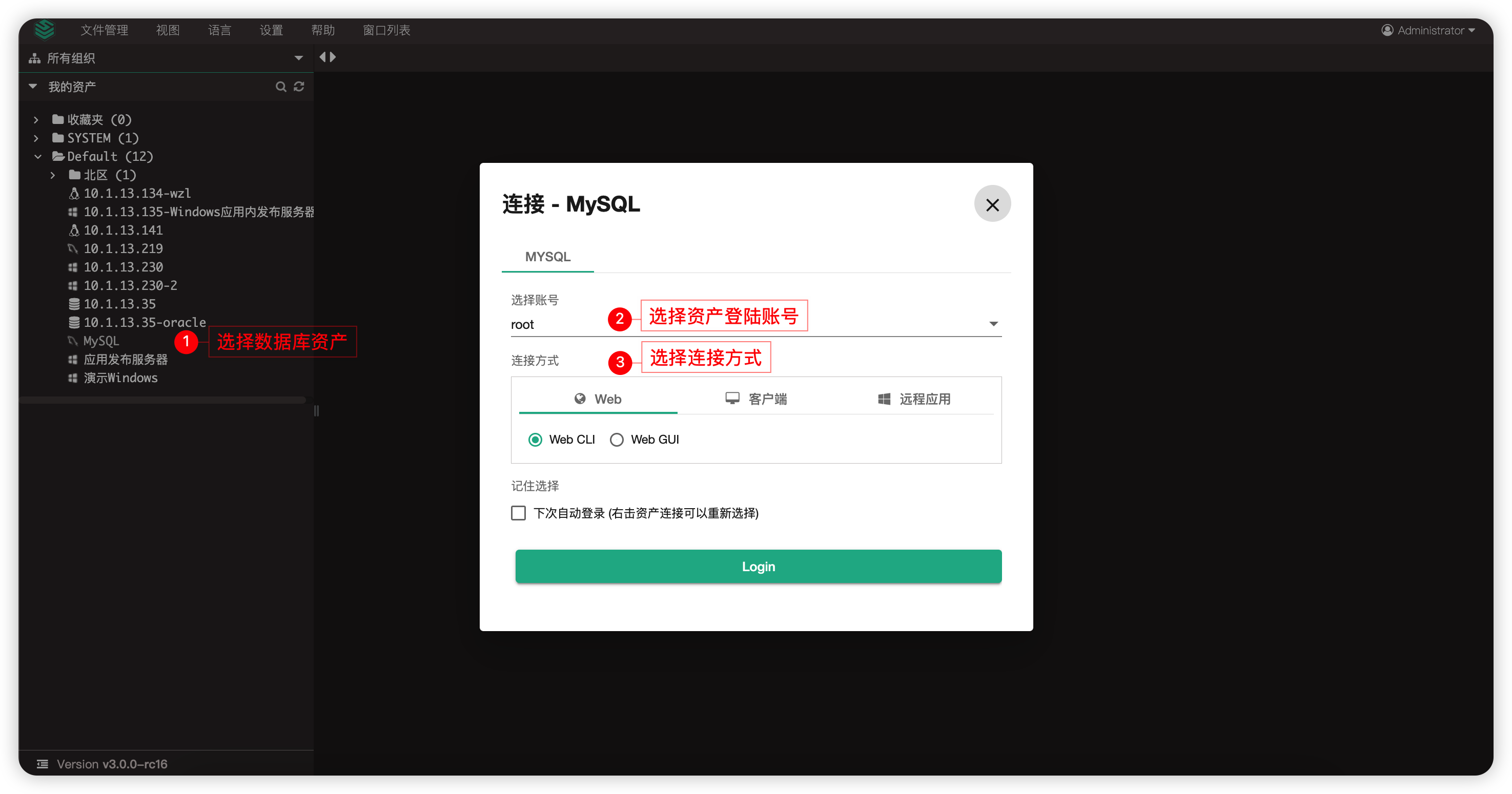Click the Windows icon beside 演示Windows
1512x794 pixels.
pyautogui.click(x=73, y=378)
